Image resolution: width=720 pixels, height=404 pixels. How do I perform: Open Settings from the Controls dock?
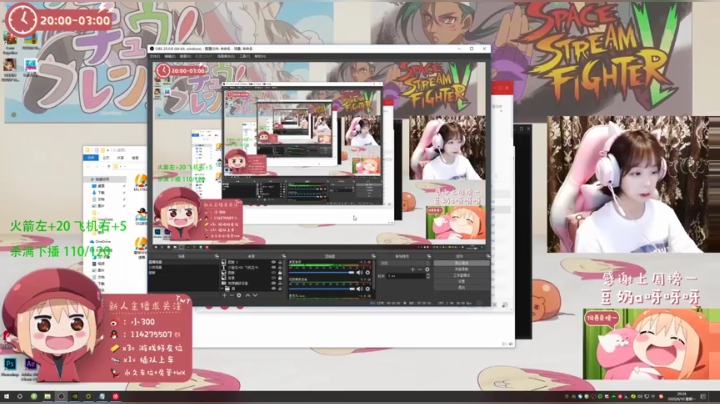pos(461,281)
